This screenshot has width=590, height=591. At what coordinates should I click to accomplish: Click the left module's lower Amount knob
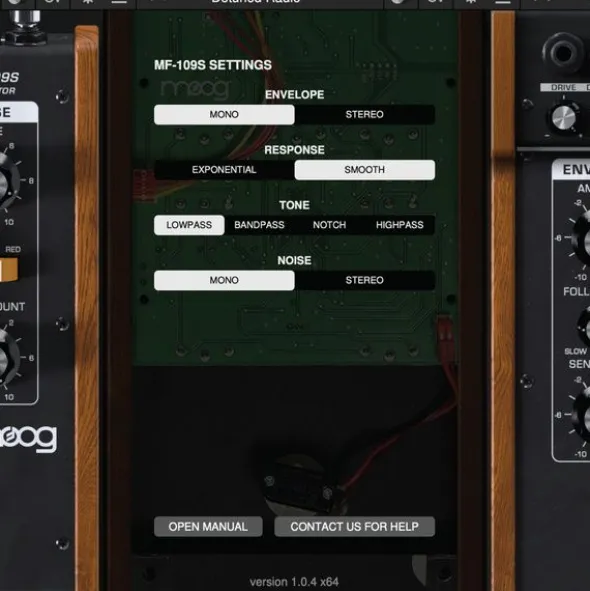point(8,358)
